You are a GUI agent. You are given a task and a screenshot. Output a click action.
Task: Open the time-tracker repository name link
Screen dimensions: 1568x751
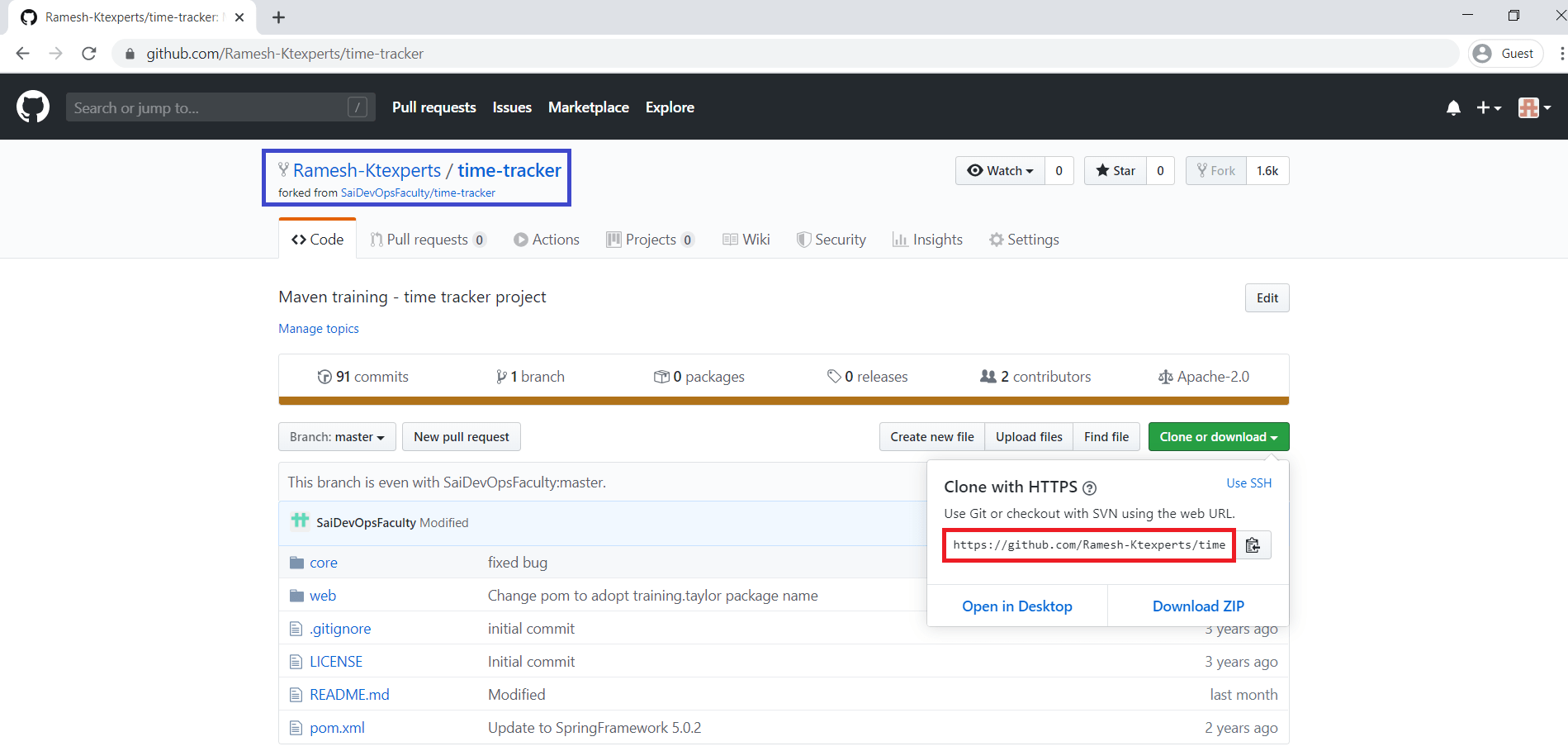pos(509,170)
